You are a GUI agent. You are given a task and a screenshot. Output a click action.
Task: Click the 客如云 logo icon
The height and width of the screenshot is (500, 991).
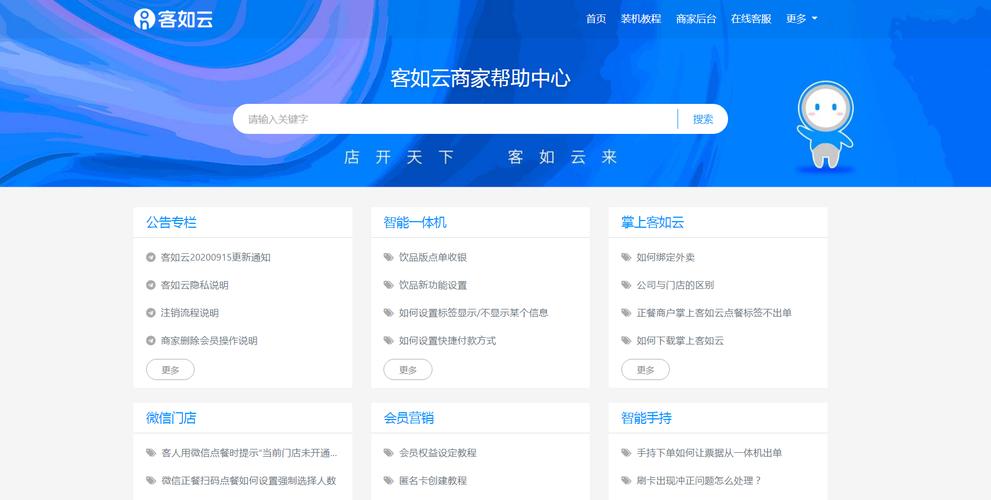(x=144, y=19)
